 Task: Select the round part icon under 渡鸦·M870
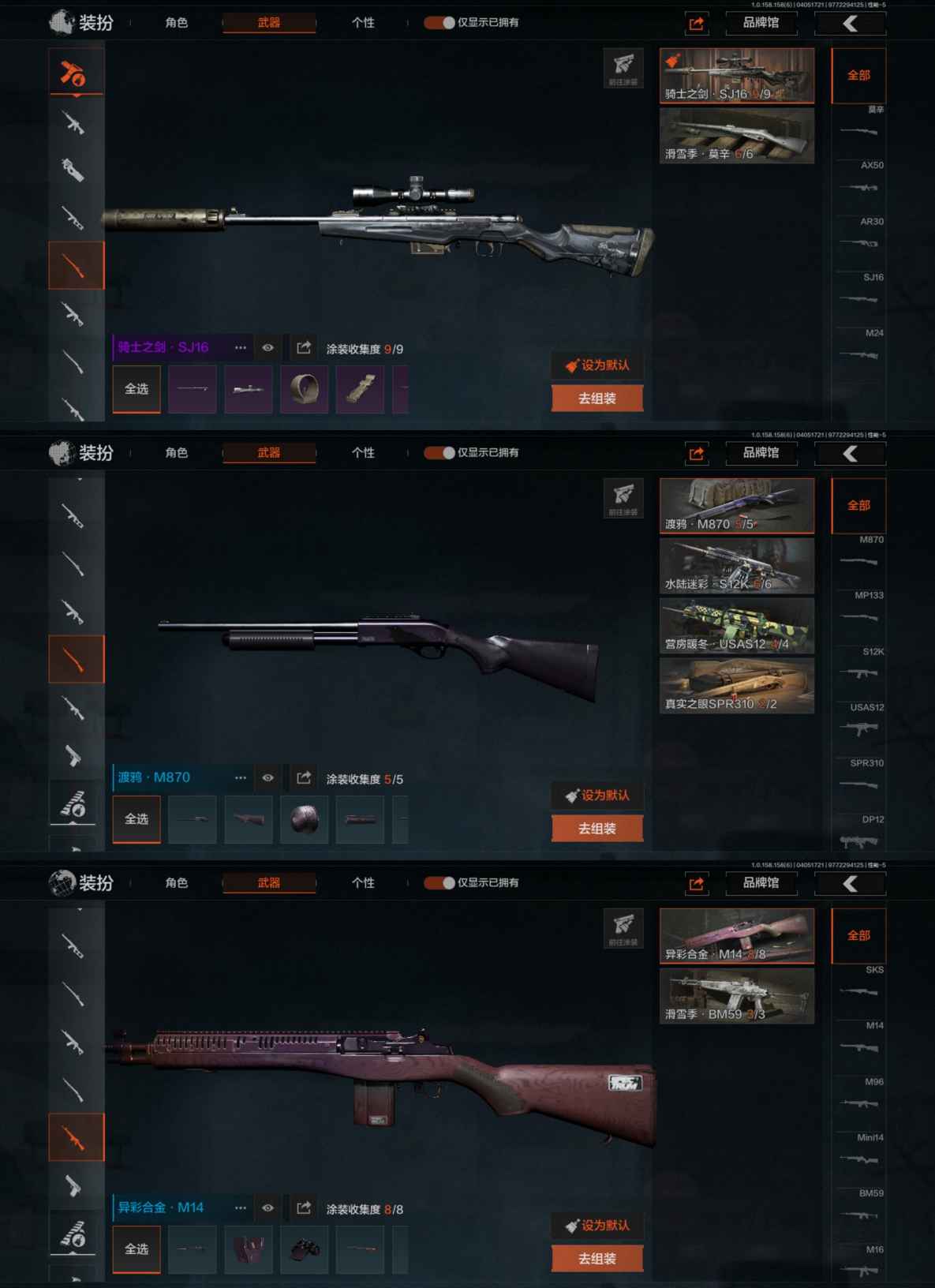pyautogui.click(x=304, y=819)
